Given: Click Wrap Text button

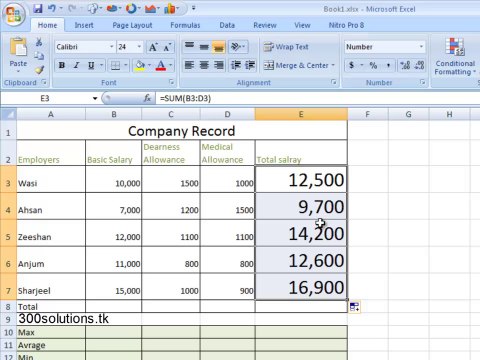Looking at the screenshot, I should click(286, 47).
